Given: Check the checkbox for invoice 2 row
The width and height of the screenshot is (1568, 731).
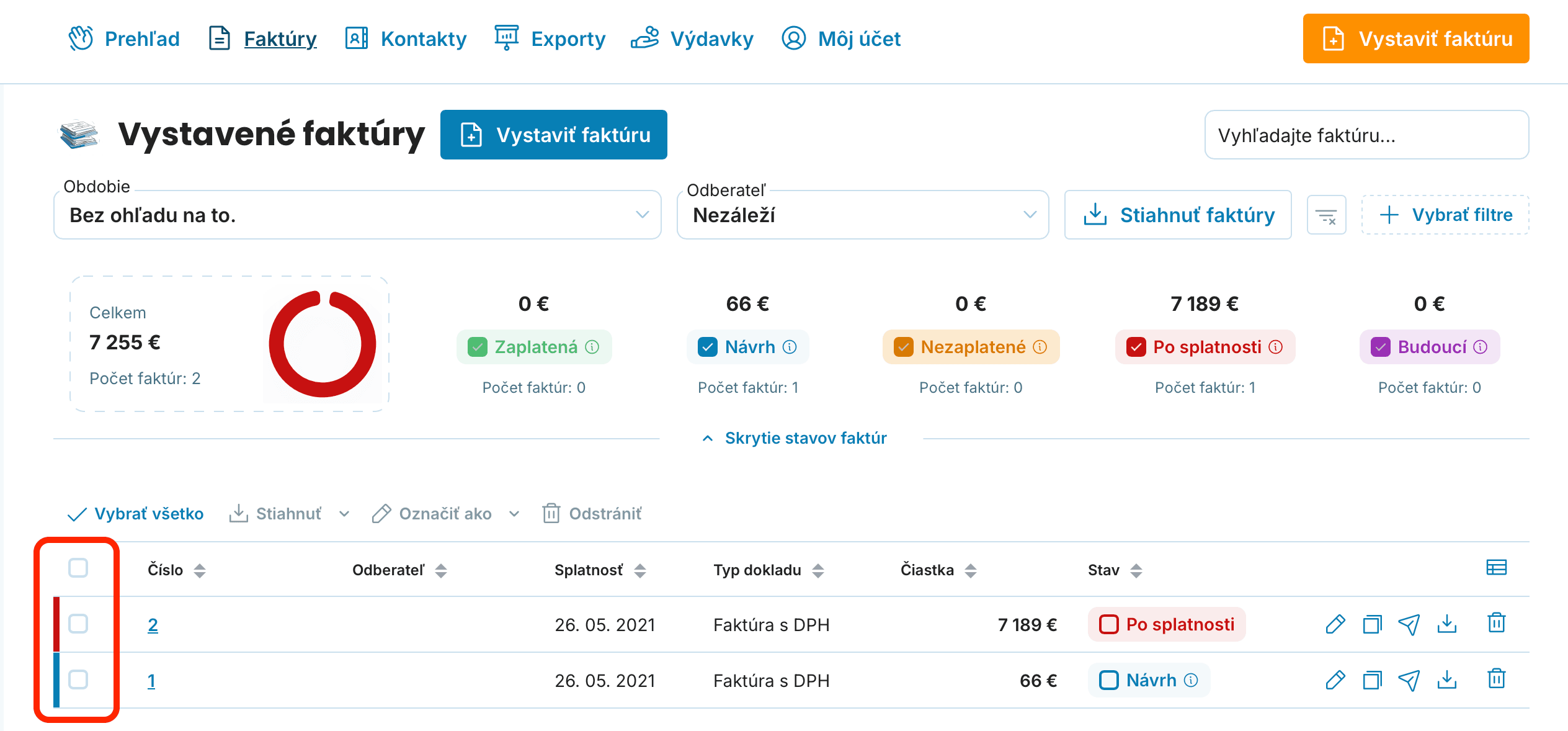Looking at the screenshot, I should pos(78,624).
